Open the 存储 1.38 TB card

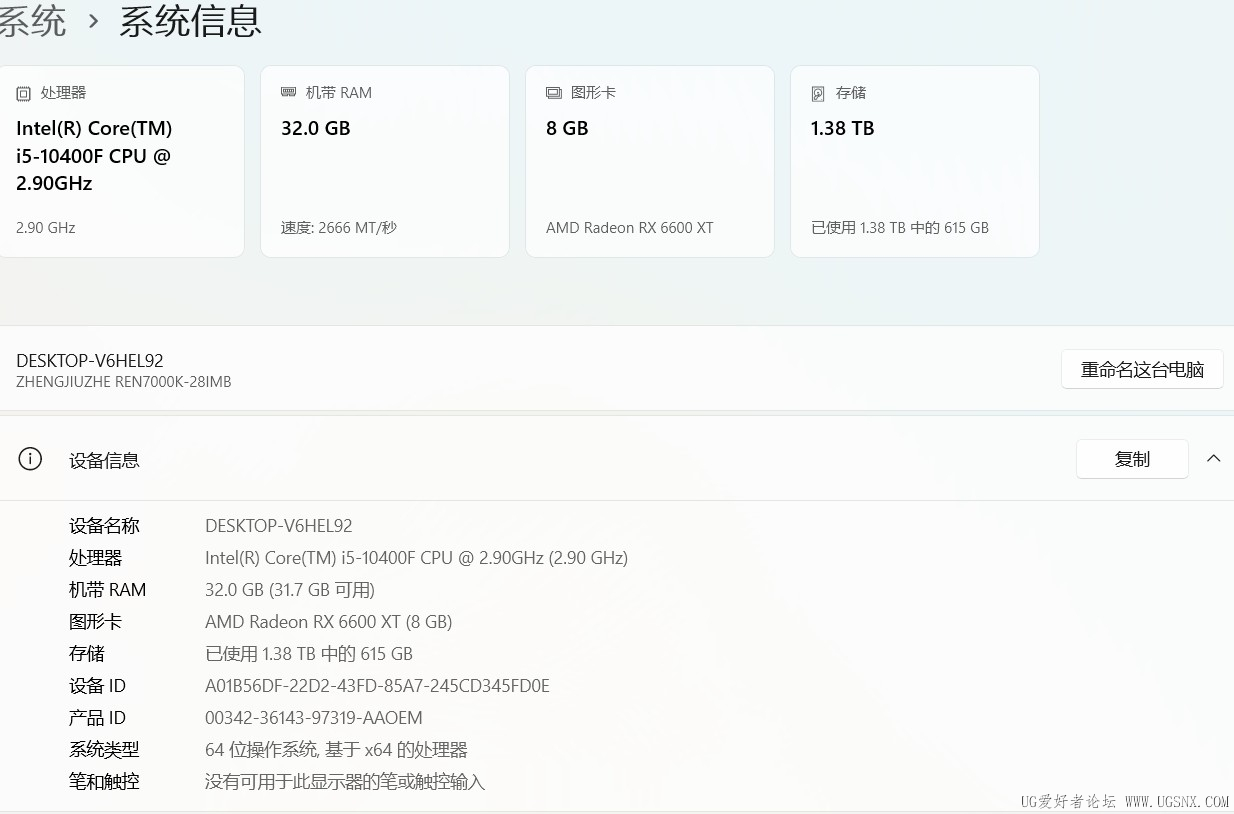pos(915,161)
